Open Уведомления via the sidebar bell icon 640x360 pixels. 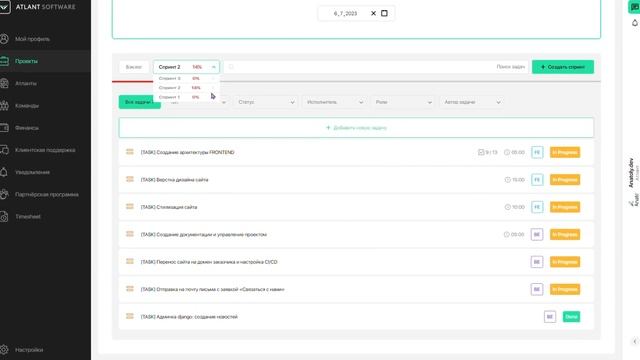pos(4,172)
